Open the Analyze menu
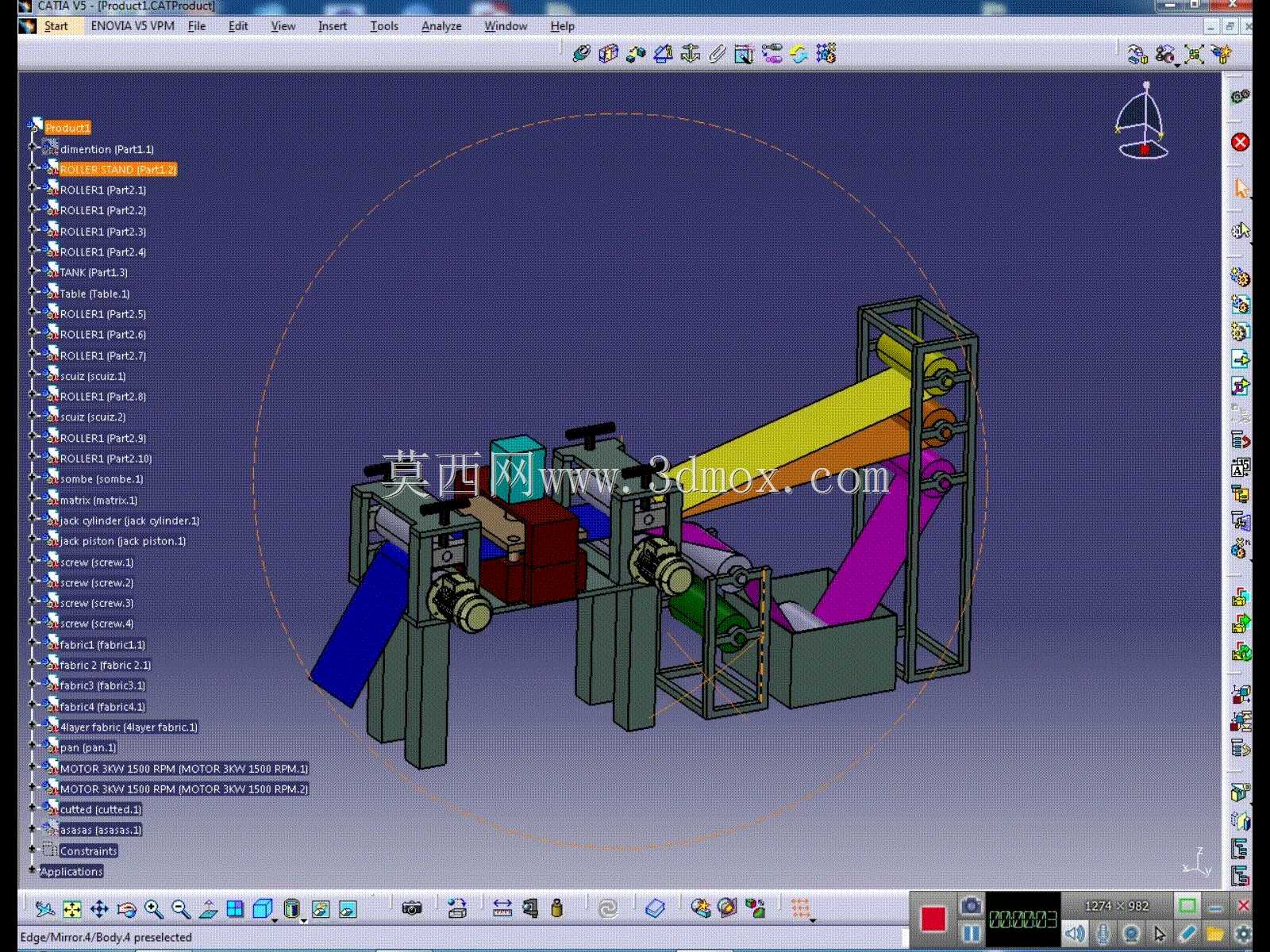The height and width of the screenshot is (952, 1270). point(441,26)
